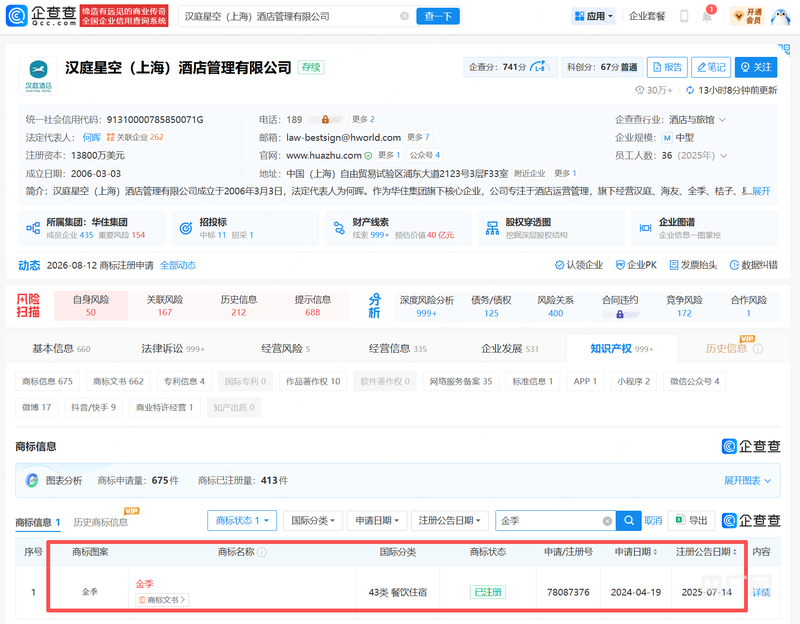800x624 pixels.
Task: Open the 企业图谱 card
Action: point(705,228)
